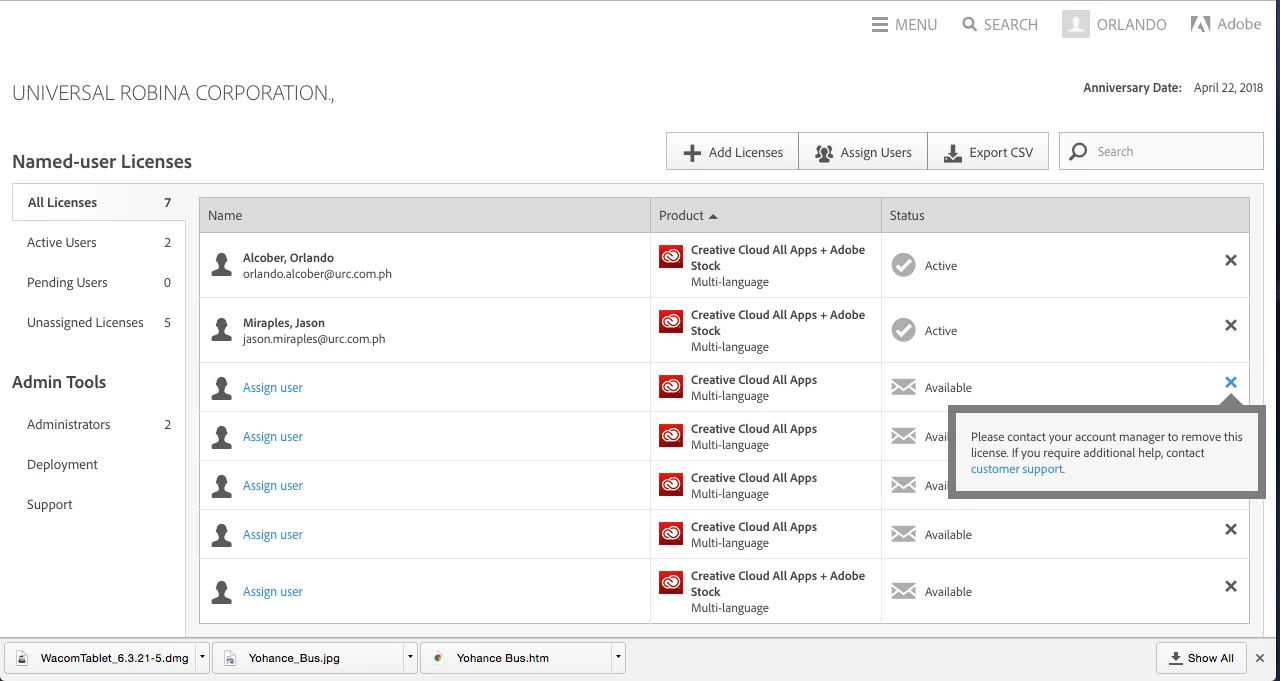This screenshot has width=1280, height=681.
Task: Click orlando.alcober@urc.com.ph email text
Action: pyautogui.click(x=317, y=274)
